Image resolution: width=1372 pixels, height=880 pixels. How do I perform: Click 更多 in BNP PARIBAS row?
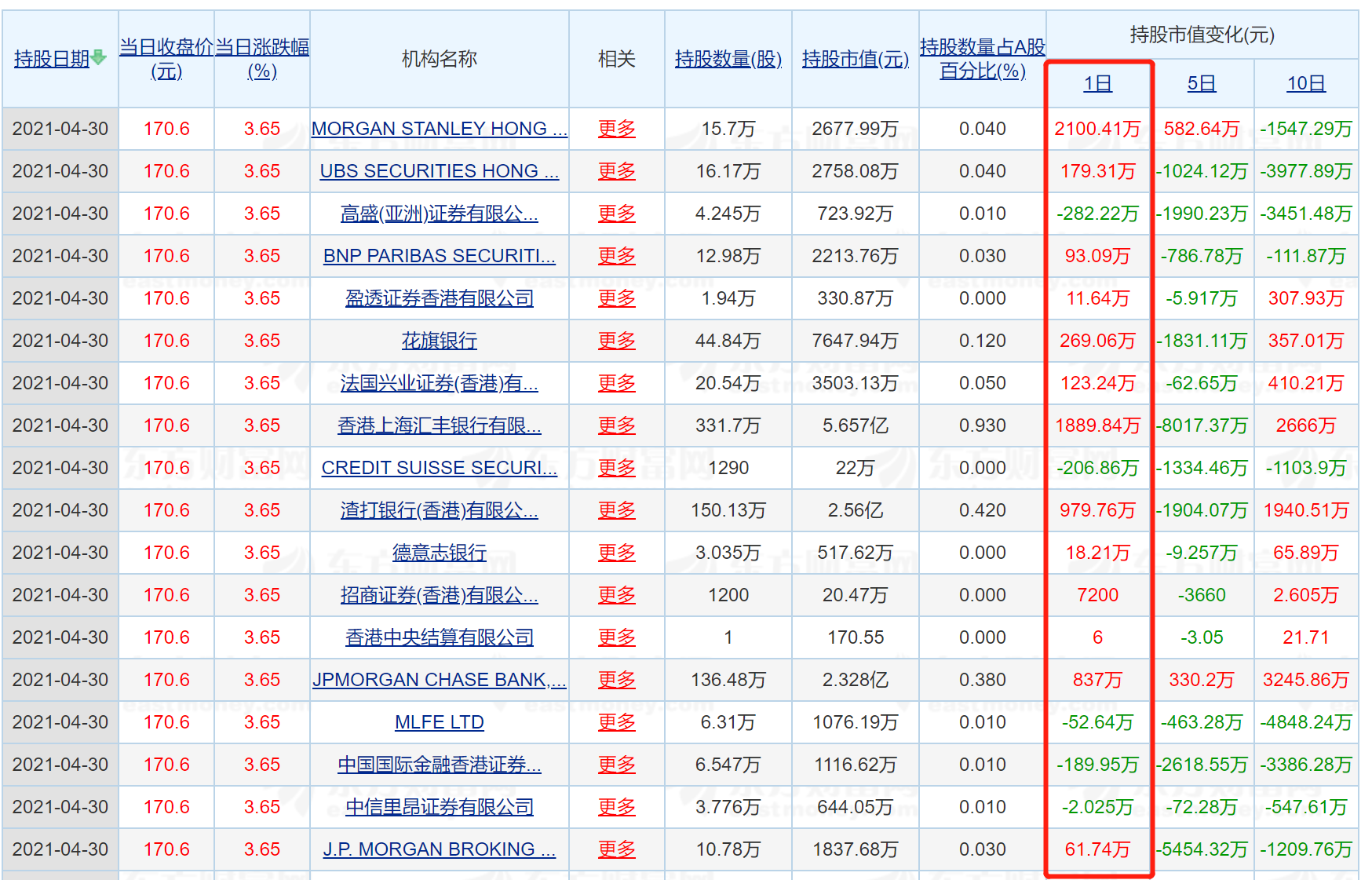pyautogui.click(x=617, y=256)
